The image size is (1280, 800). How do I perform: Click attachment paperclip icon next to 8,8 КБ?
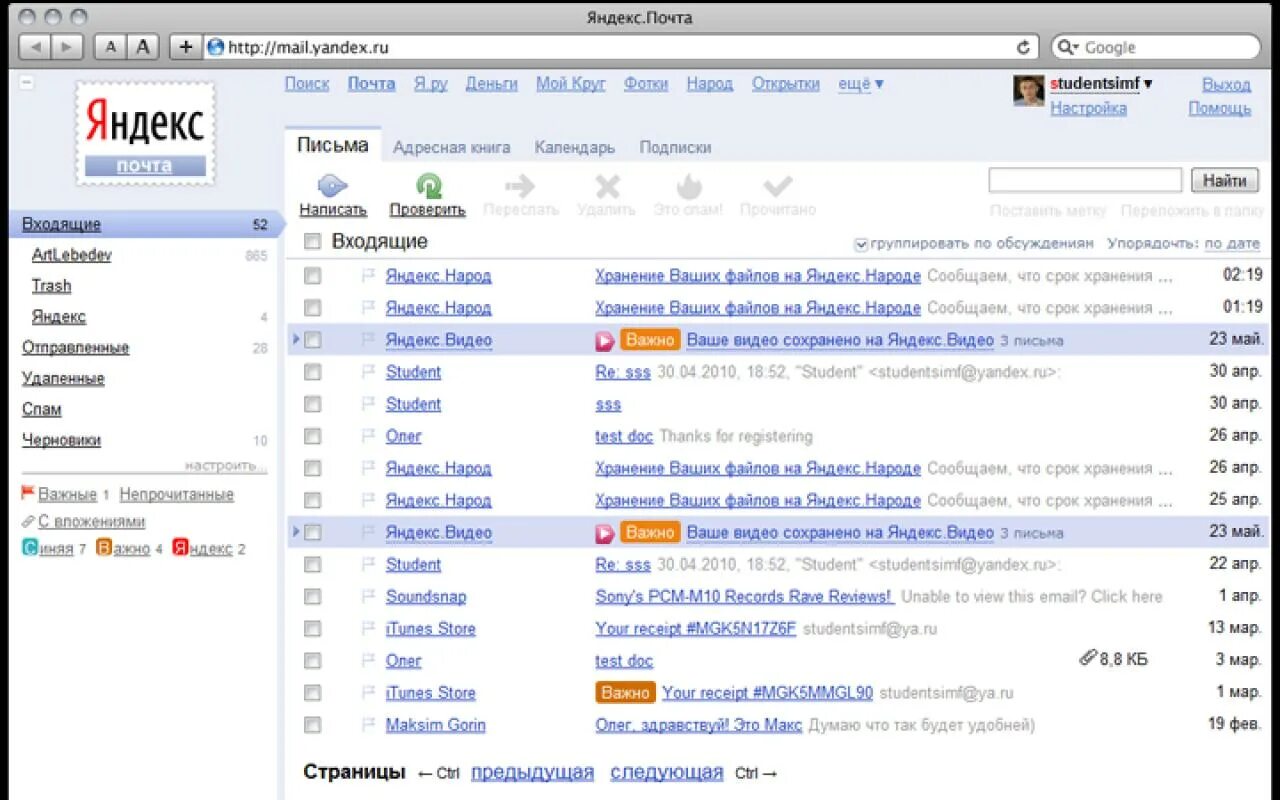[x=1088, y=659]
